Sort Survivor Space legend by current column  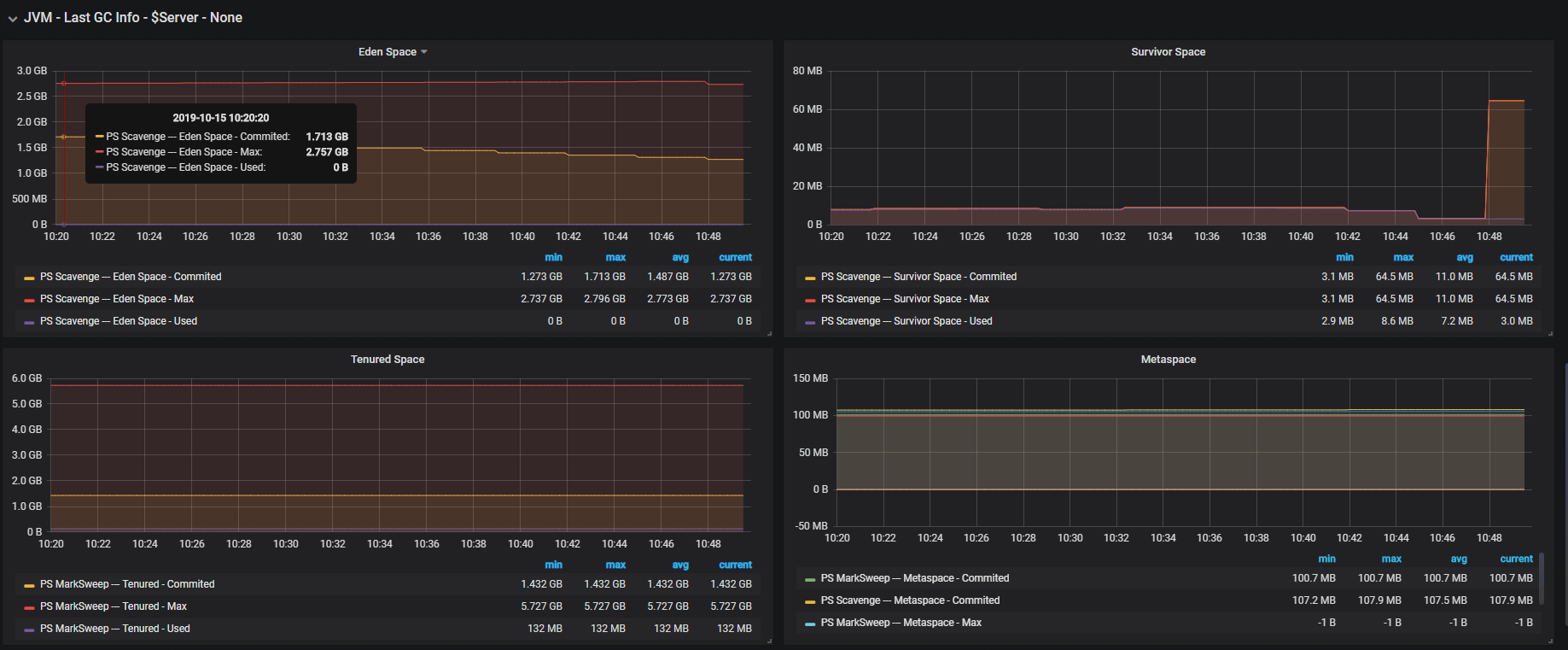click(1516, 257)
